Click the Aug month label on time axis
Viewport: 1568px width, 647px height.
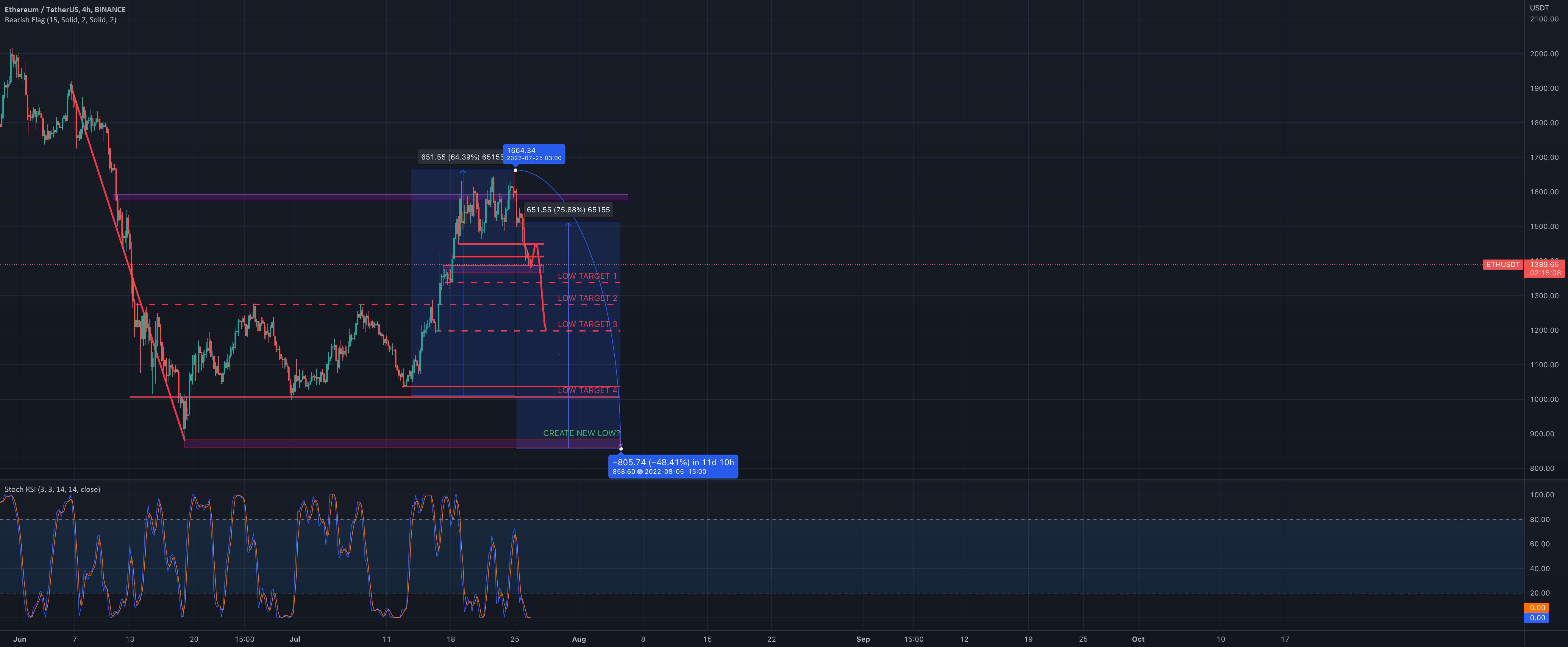(x=579, y=639)
